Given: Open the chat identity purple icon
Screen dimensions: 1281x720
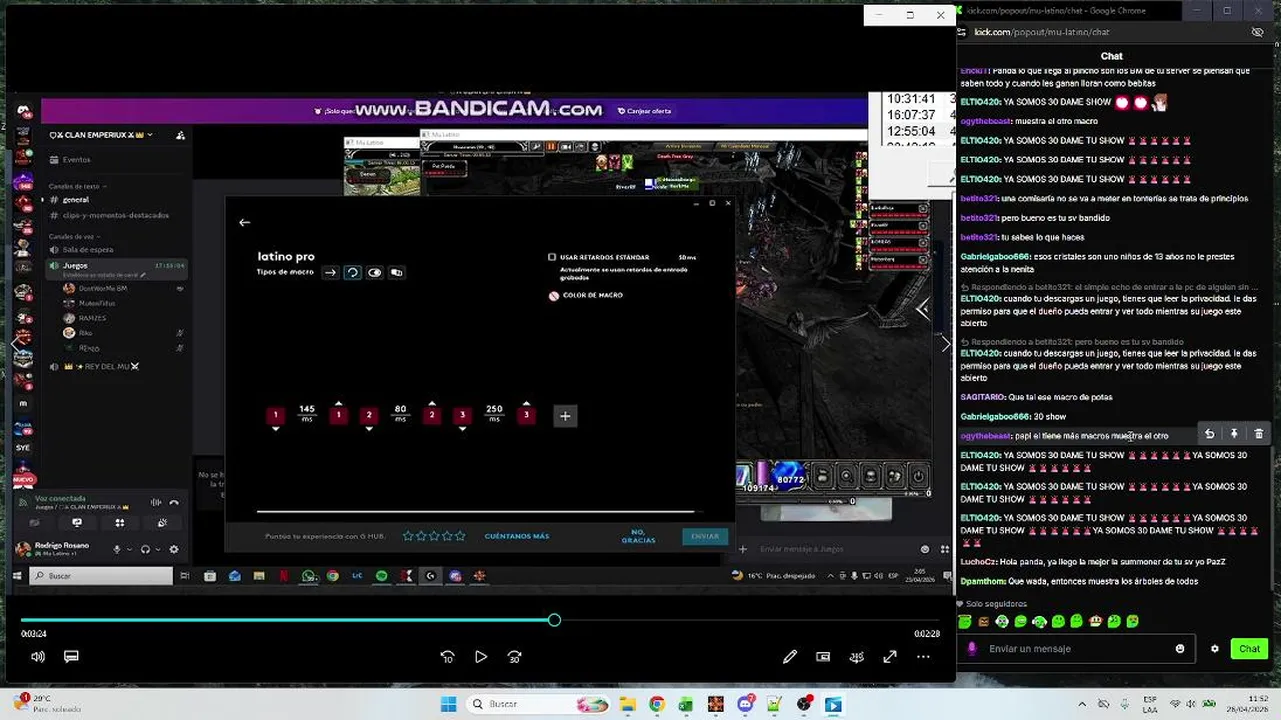Looking at the screenshot, I should (972, 649).
